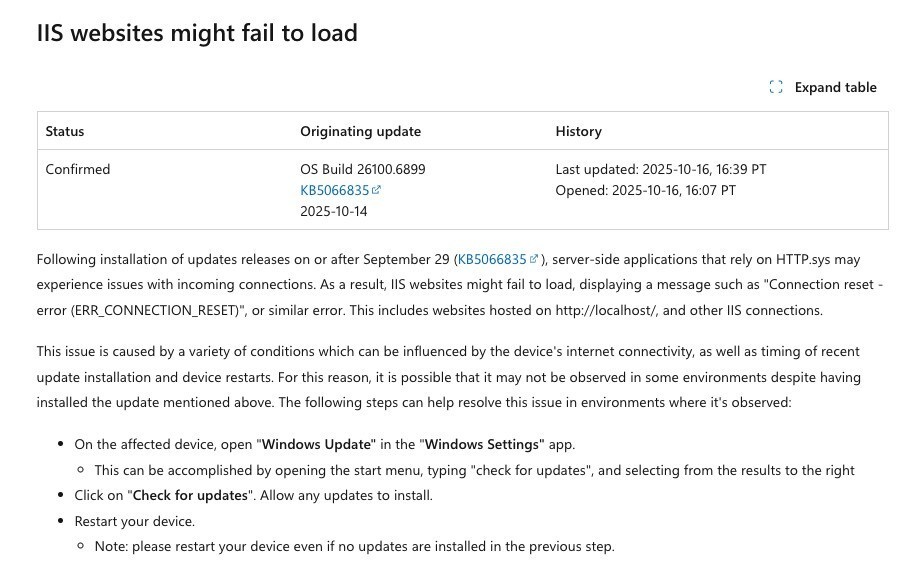Click the Opened 2025-10-16 timestamp line
The width and height of the screenshot is (915, 572).
[645, 190]
